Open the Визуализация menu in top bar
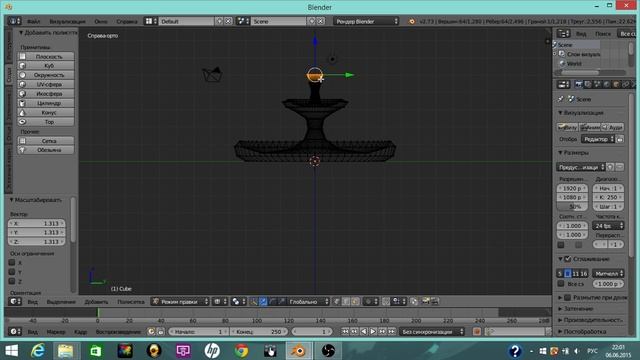 tap(67, 21)
